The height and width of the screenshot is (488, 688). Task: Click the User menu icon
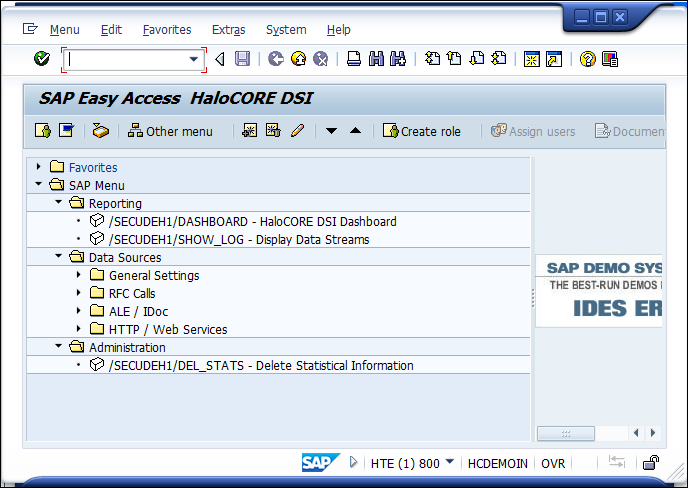coord(43,131)
